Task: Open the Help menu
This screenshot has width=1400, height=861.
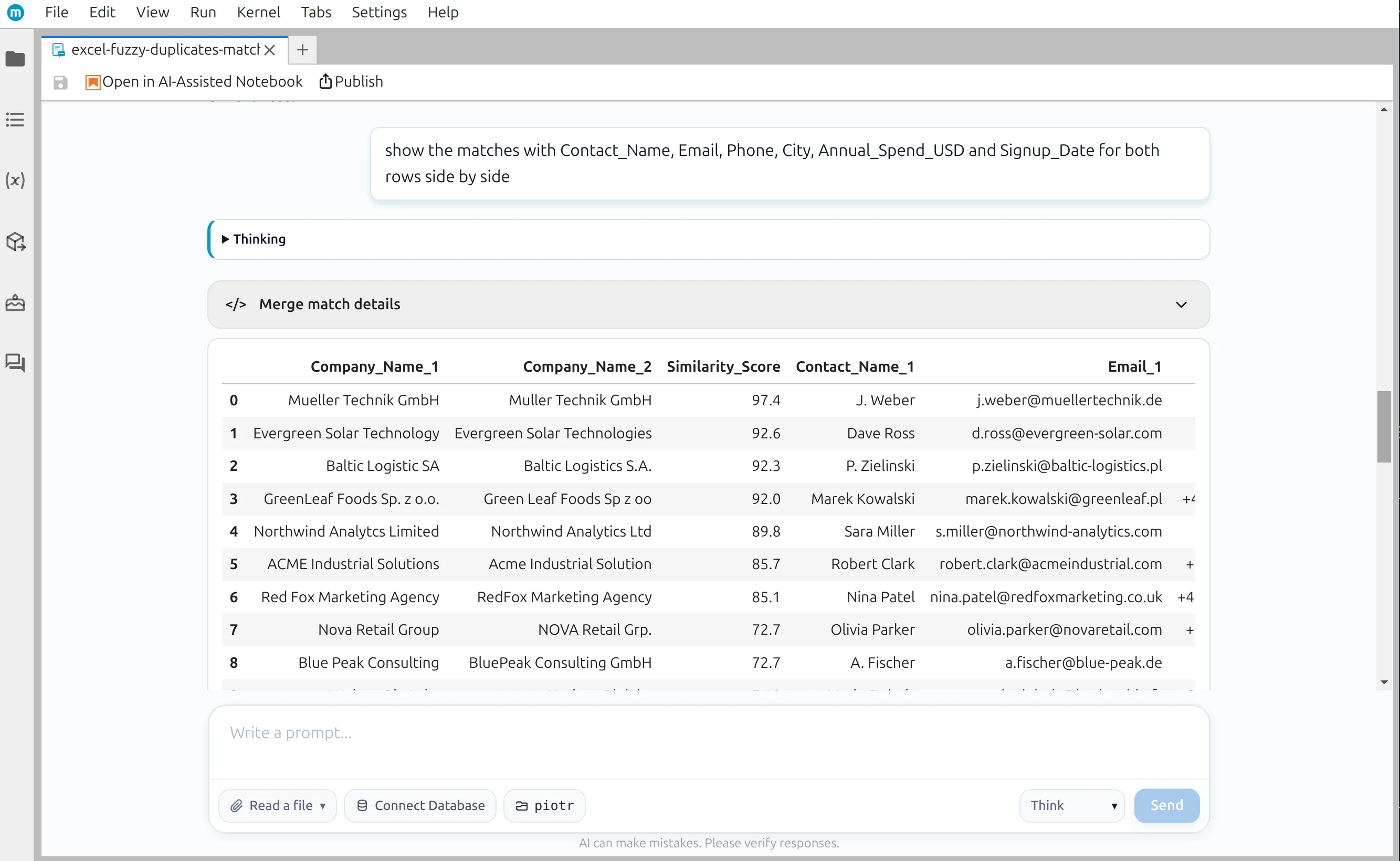Action: 443,12
